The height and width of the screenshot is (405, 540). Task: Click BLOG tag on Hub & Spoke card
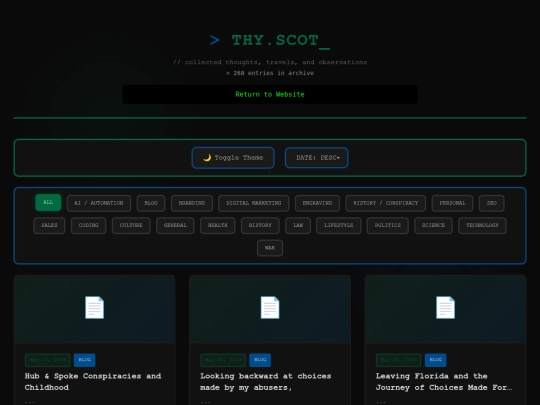(85, 360)
